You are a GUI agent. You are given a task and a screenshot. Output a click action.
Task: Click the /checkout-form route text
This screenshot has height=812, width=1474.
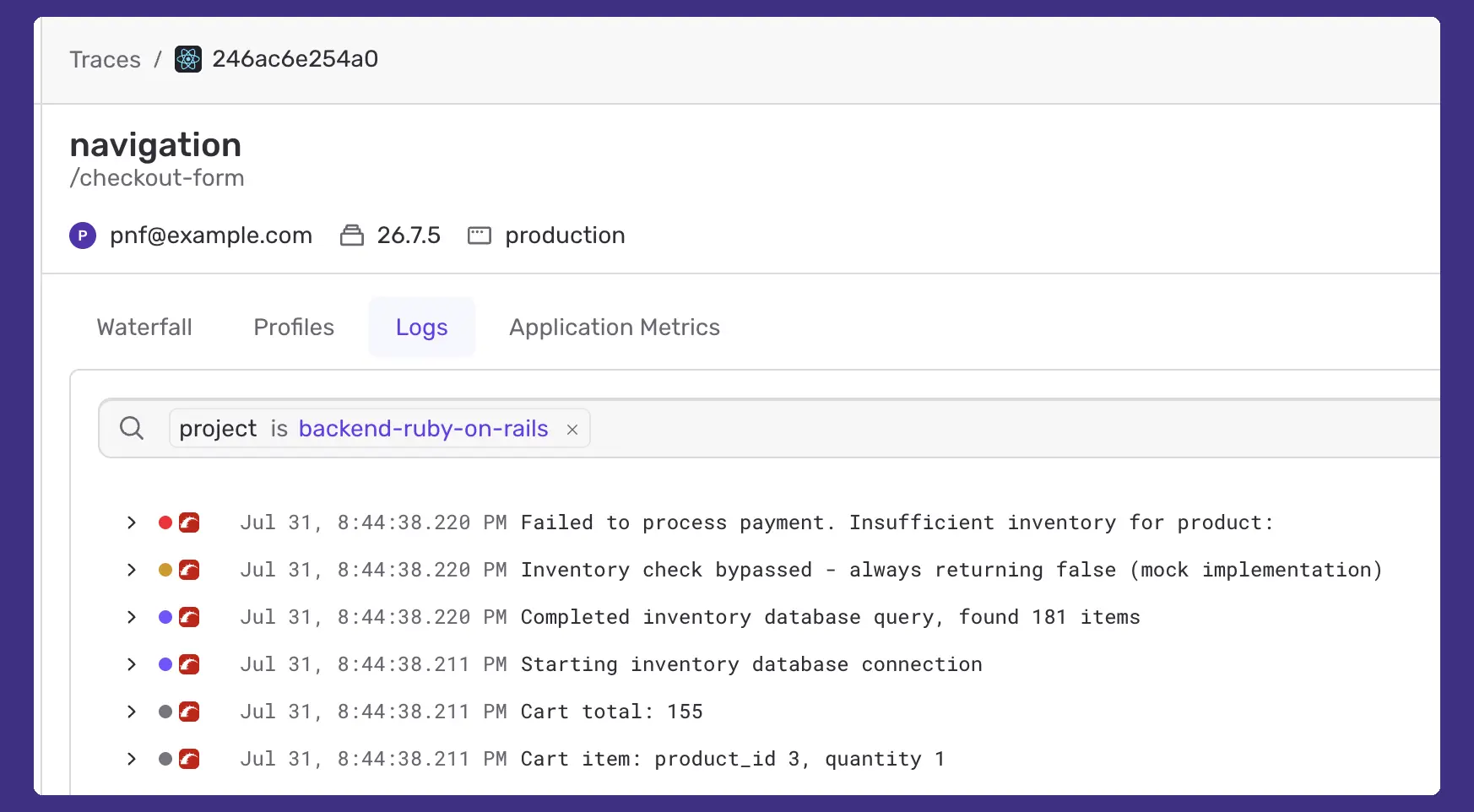[157, 178]
